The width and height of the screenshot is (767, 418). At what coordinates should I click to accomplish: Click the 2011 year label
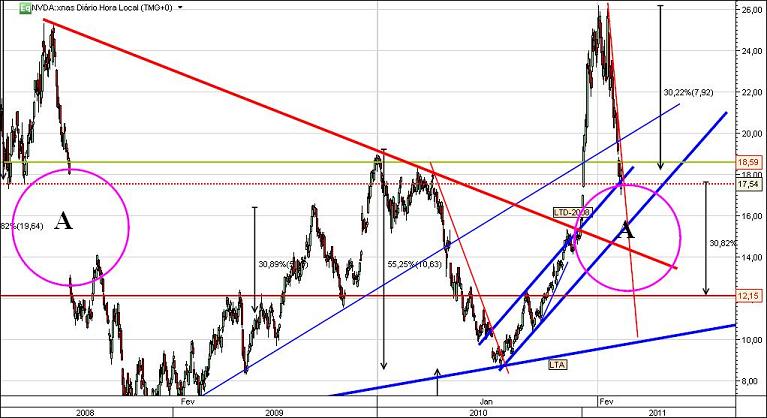[x=657, y=413]
